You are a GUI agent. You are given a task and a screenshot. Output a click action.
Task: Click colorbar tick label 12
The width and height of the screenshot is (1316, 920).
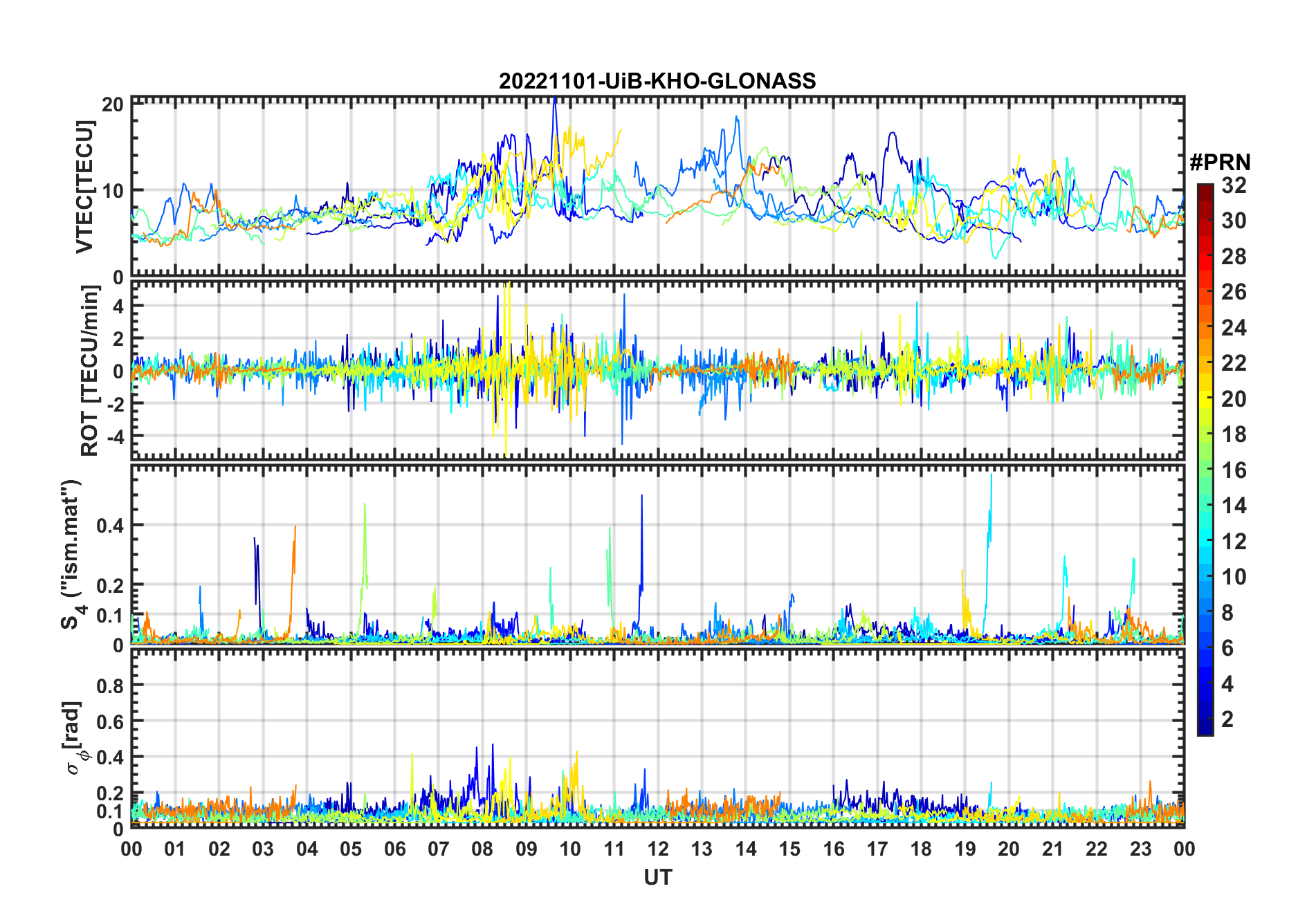point(1234,542)
